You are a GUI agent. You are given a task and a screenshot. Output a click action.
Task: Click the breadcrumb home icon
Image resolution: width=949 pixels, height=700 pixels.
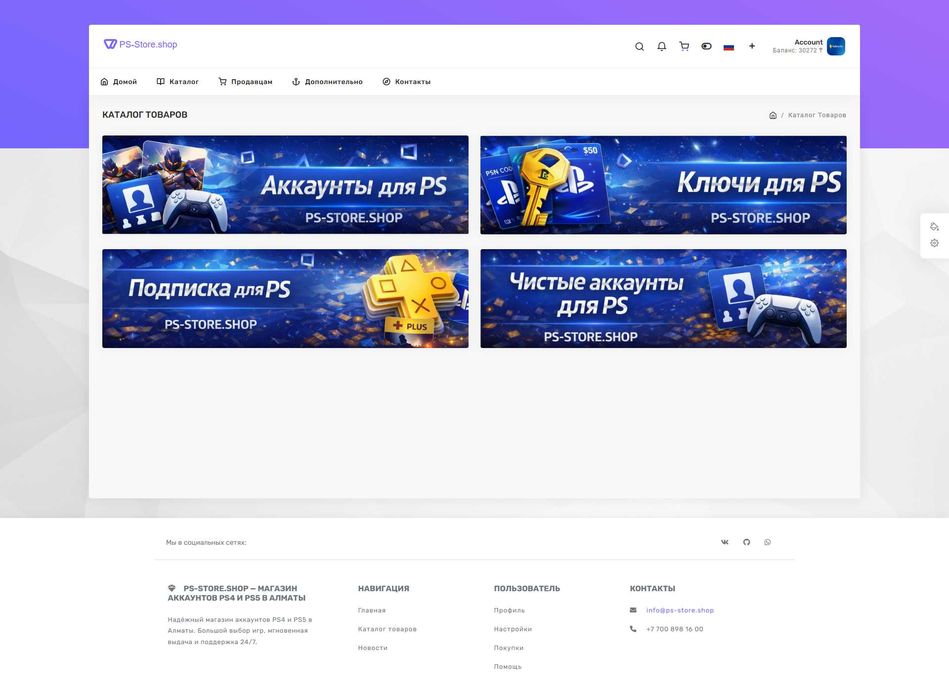tap(773, 115)
